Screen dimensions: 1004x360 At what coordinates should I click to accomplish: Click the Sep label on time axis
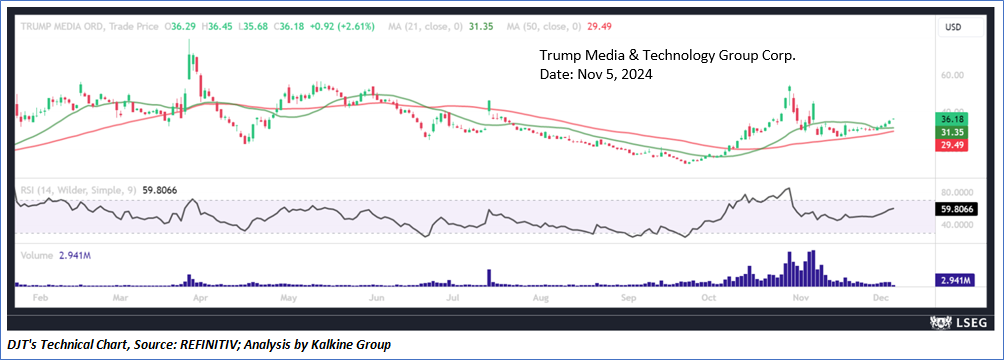(629, 299)
